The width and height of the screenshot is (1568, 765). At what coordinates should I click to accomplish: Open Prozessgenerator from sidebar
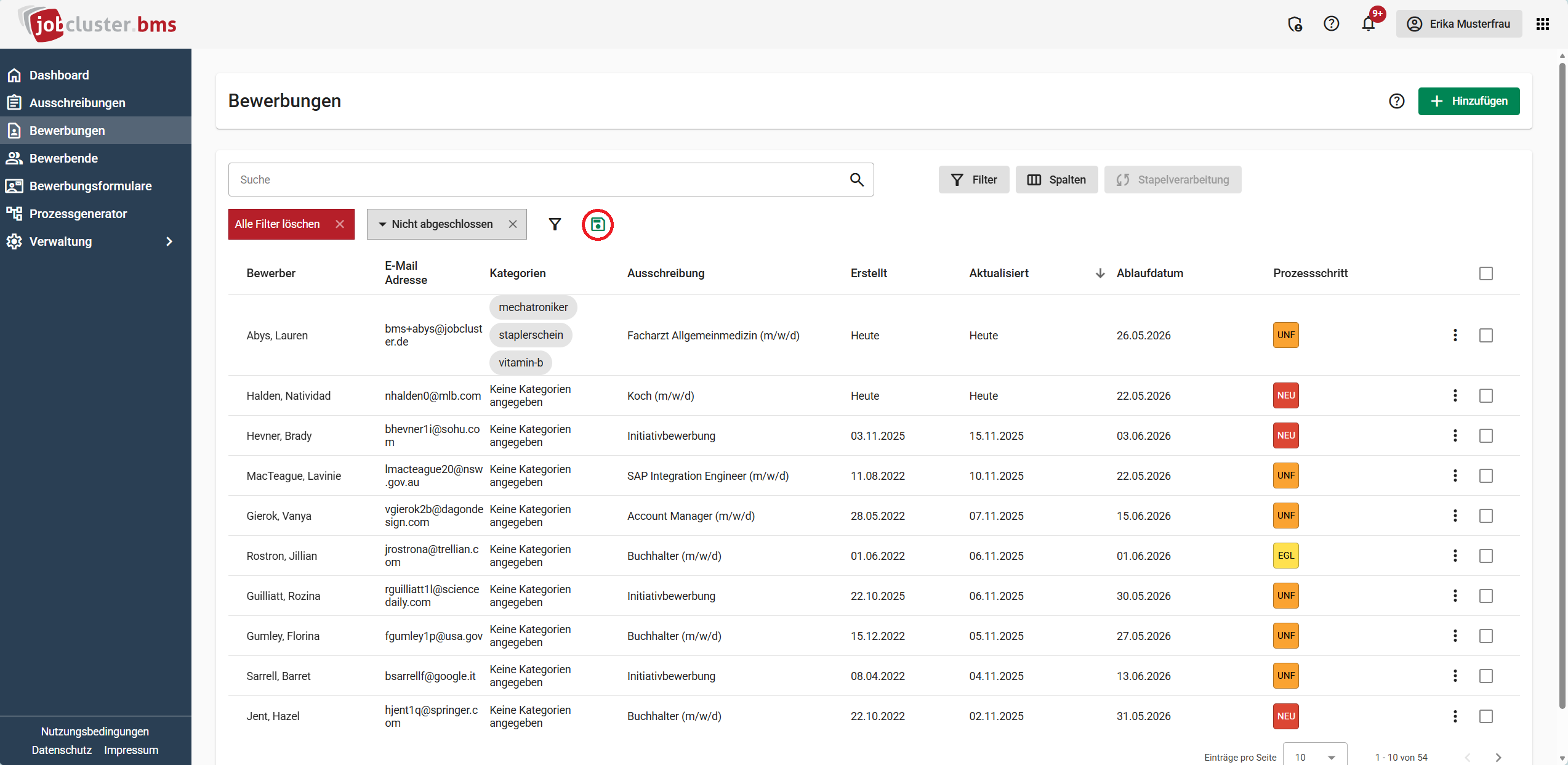click(x=78, y=214)
